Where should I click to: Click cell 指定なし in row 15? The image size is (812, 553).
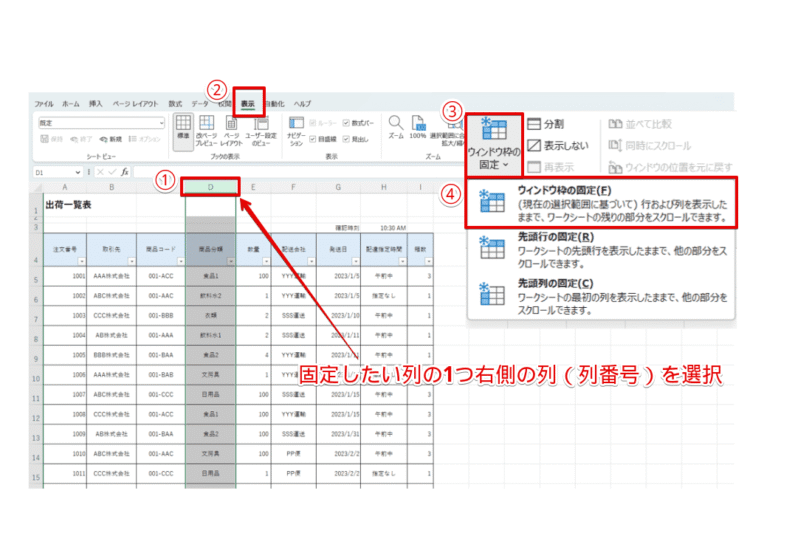(384, 473)
